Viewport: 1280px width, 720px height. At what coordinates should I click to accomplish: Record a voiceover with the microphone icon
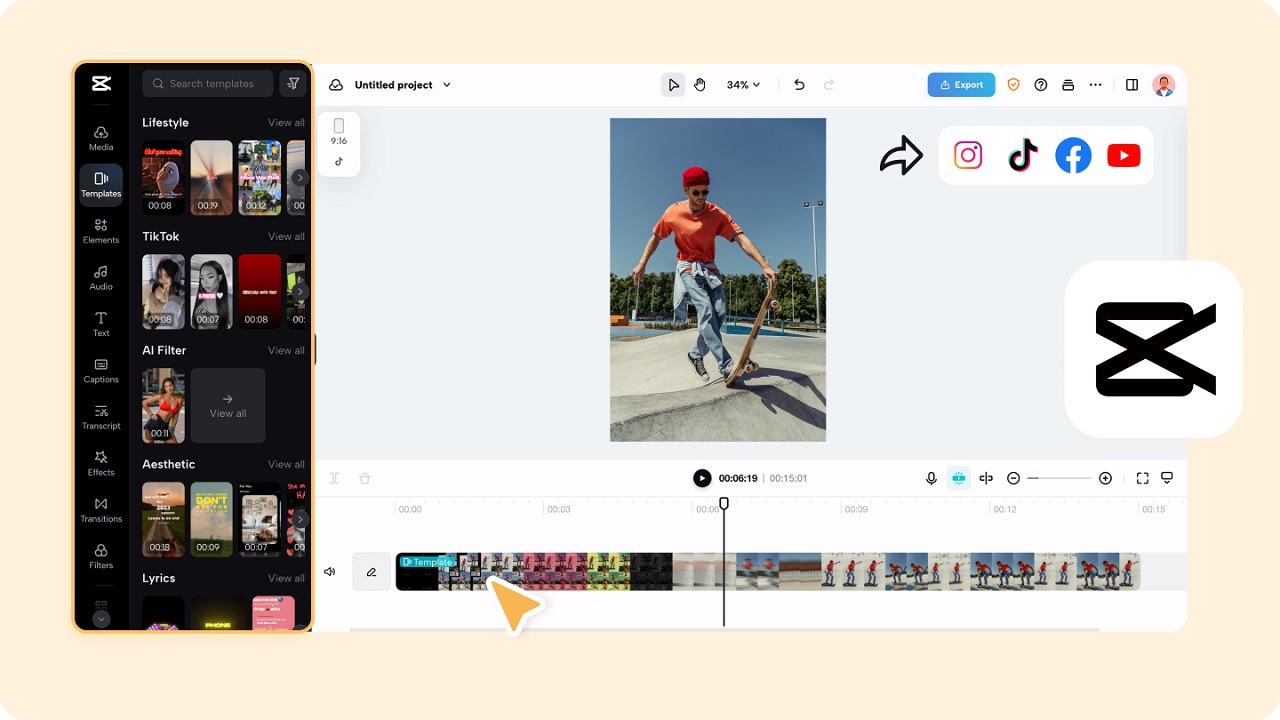click(932, 478)
